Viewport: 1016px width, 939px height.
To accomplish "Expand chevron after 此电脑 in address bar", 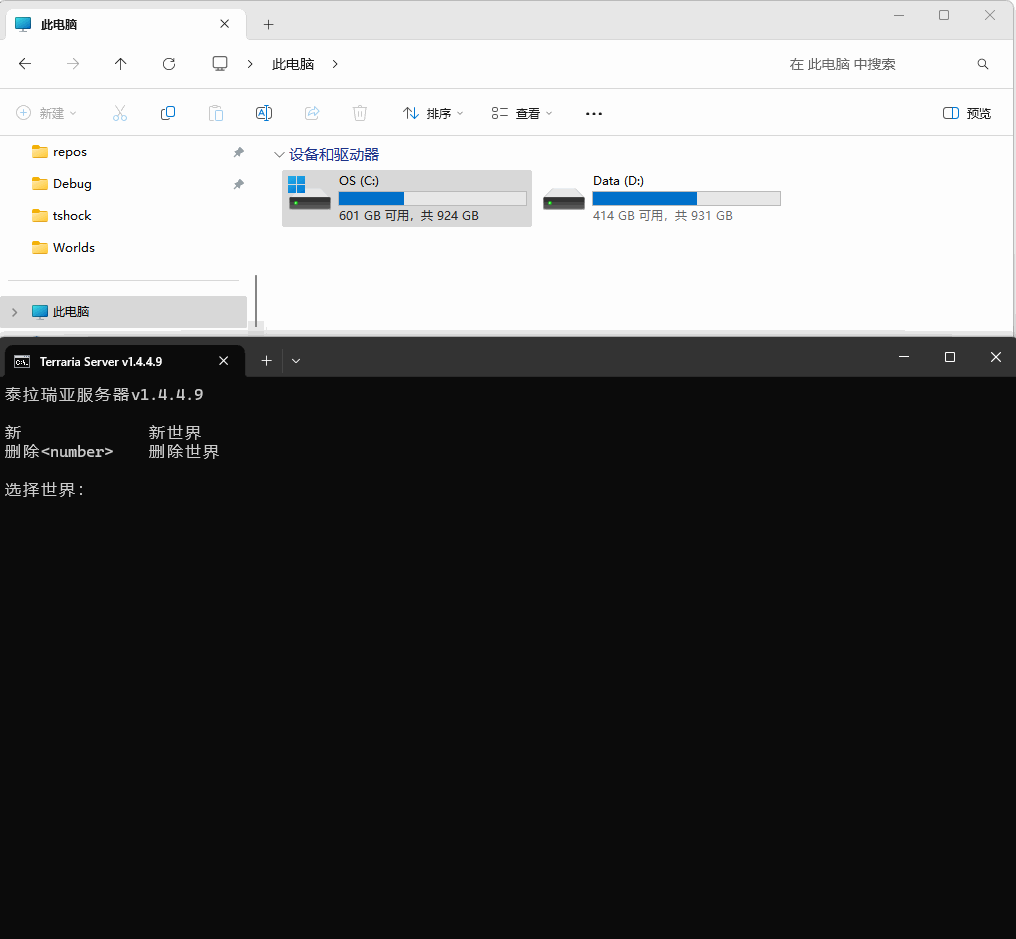I will coord(335,64).
